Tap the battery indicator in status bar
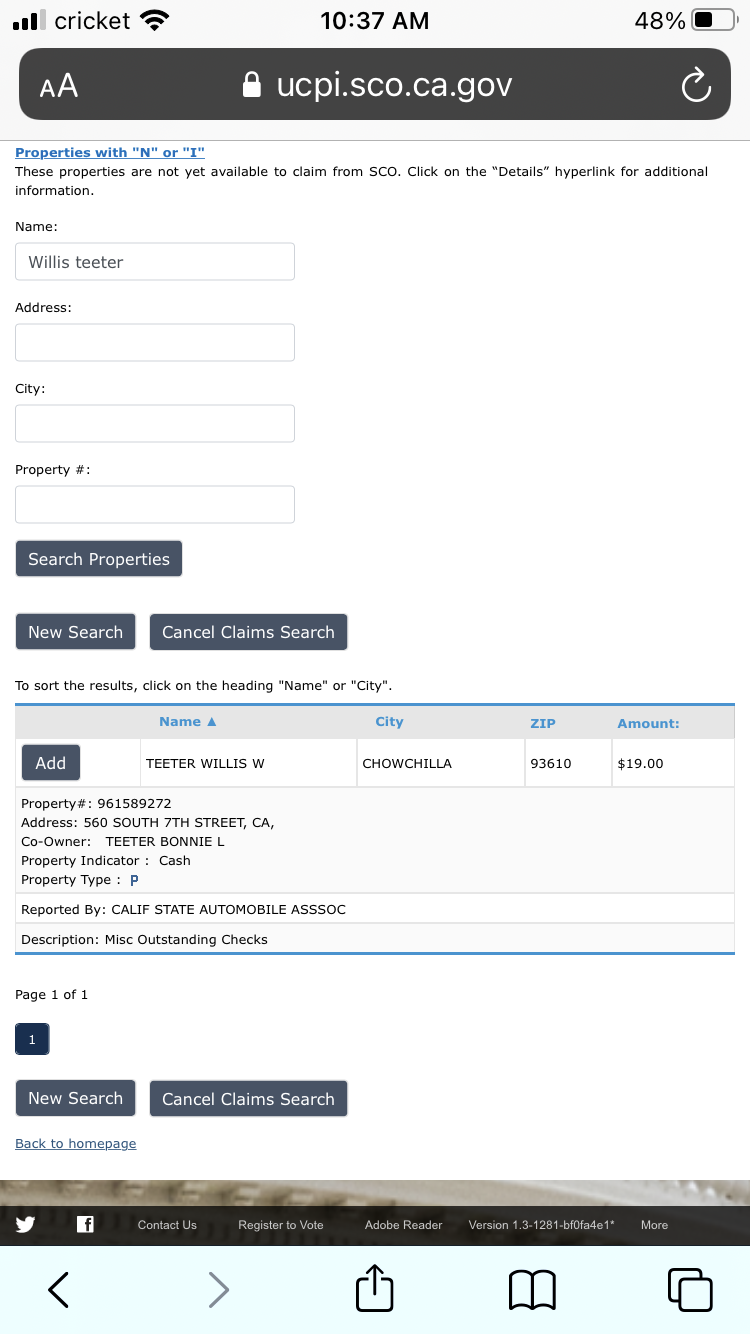This screenshot has width=750, height=1334. click(x=713, y=20)
